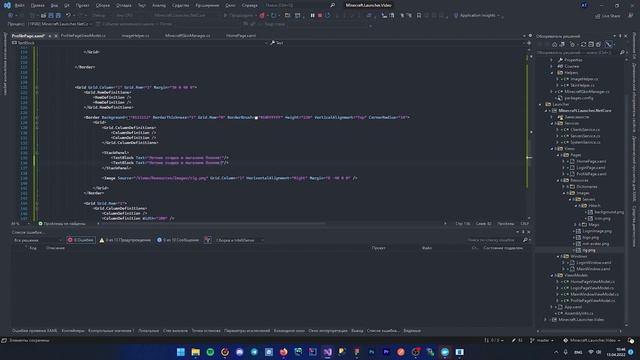
Task: Open Breakpoints (Точки останова) bottom tab
Action: point(206,331)
